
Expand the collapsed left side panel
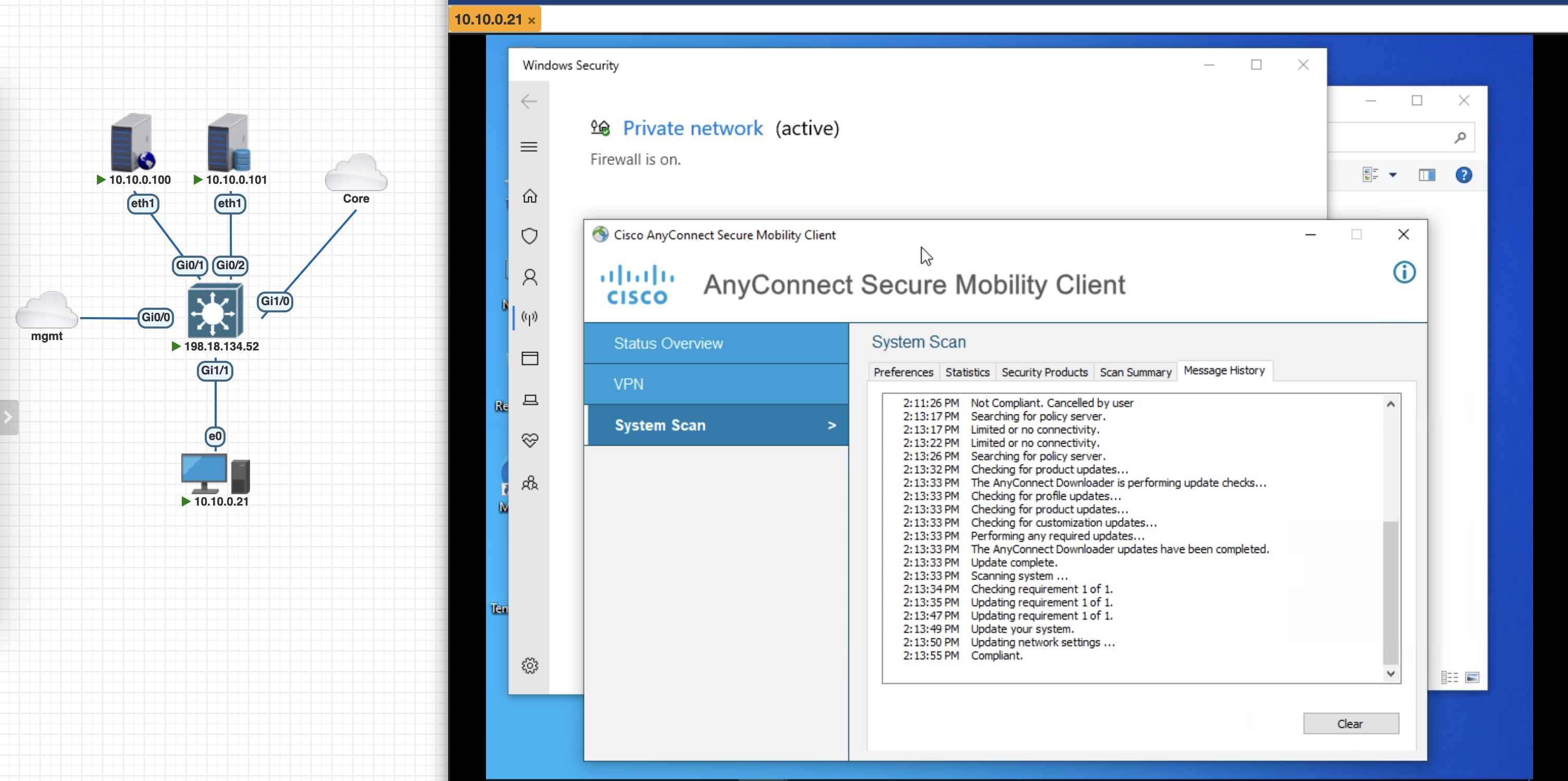[8, 417]
